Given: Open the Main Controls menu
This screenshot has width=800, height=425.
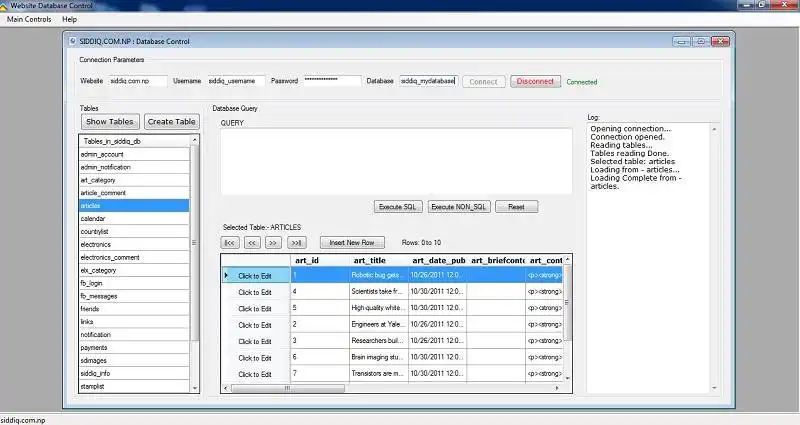Looking at the screenshot, I should [x=29, y=19].
